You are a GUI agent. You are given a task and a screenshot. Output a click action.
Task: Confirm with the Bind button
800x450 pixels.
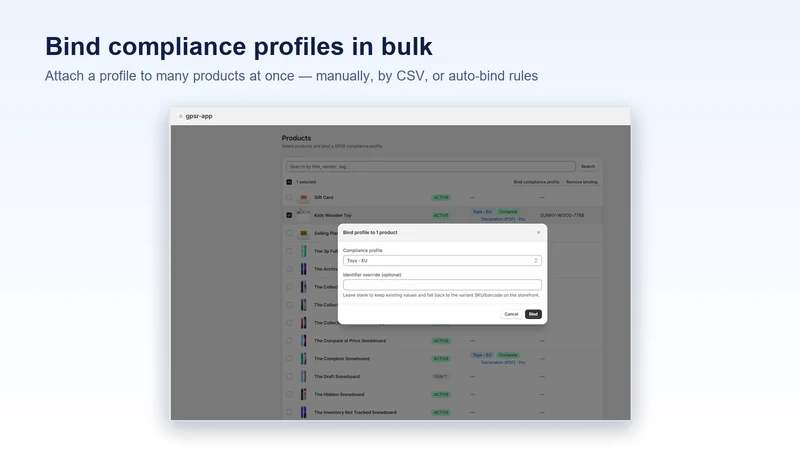point(533,314)
